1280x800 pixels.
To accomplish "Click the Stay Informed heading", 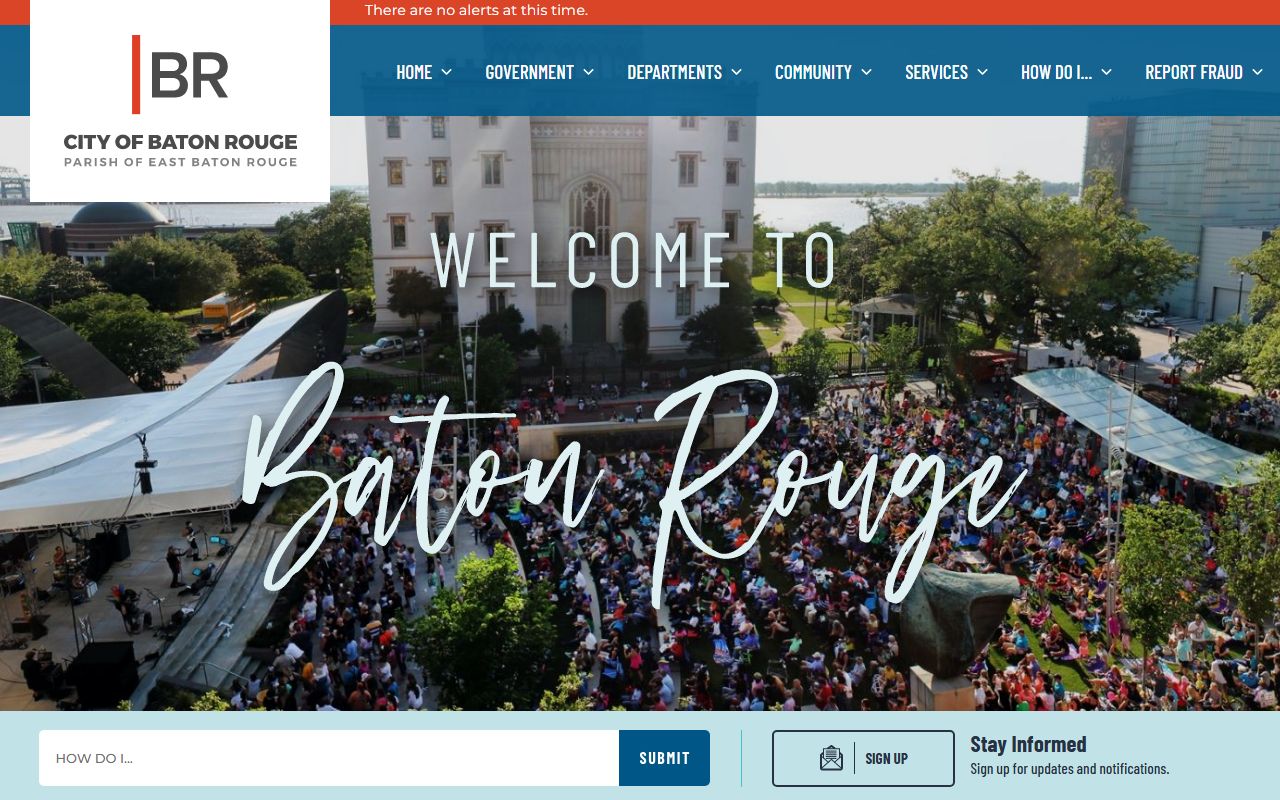I will click(1028, 744).
